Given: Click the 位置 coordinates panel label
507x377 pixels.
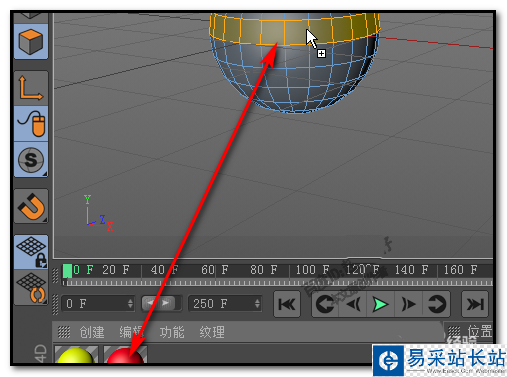Looking at the screenshot, I should [480, 332].
